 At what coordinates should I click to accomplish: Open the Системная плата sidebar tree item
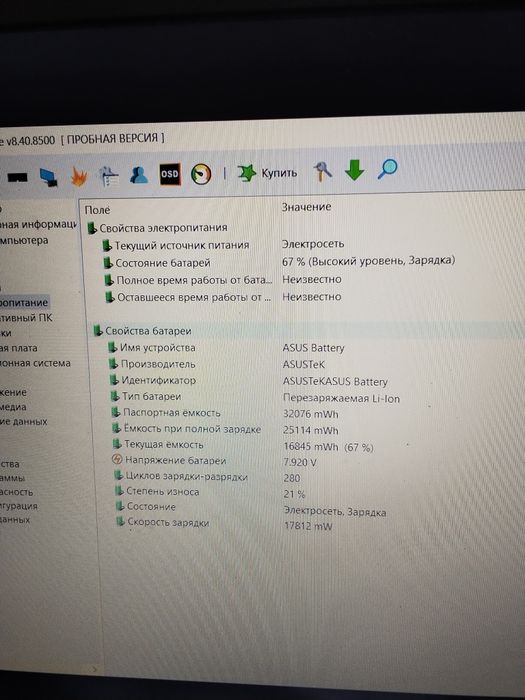pyautogui.click(x=19, y=348)
